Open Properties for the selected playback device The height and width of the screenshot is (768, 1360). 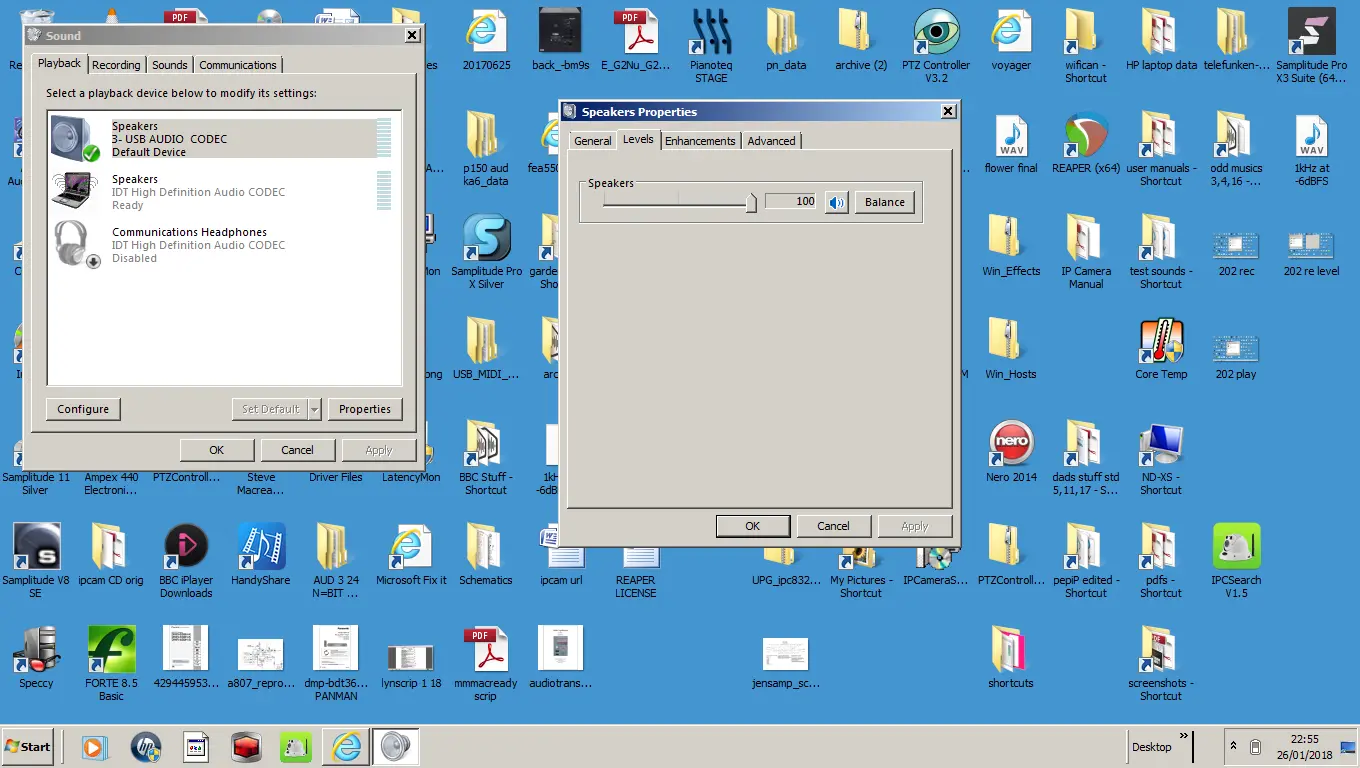(364, 409)
